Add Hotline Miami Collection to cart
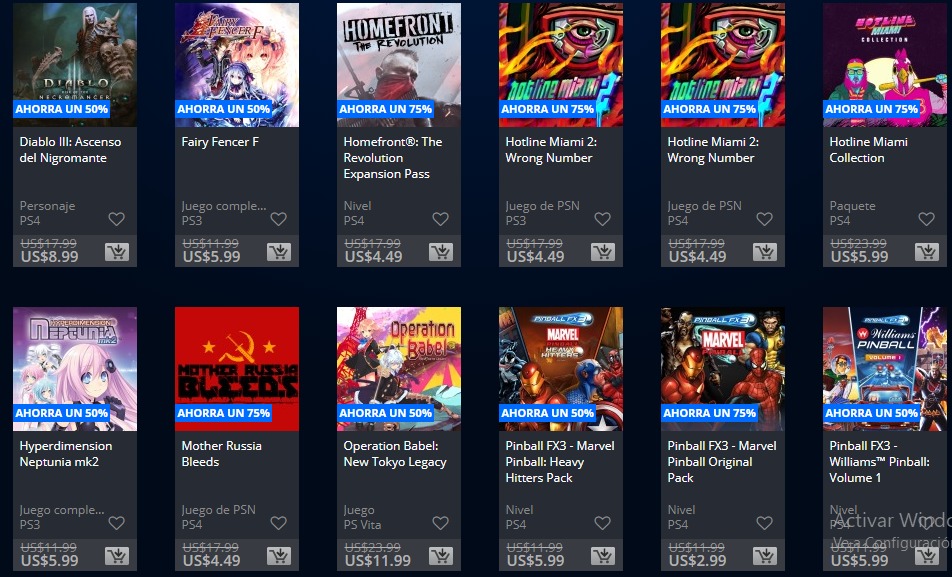Image resolution: width=952 pixels, height=577 pixels. coord(926,251)
